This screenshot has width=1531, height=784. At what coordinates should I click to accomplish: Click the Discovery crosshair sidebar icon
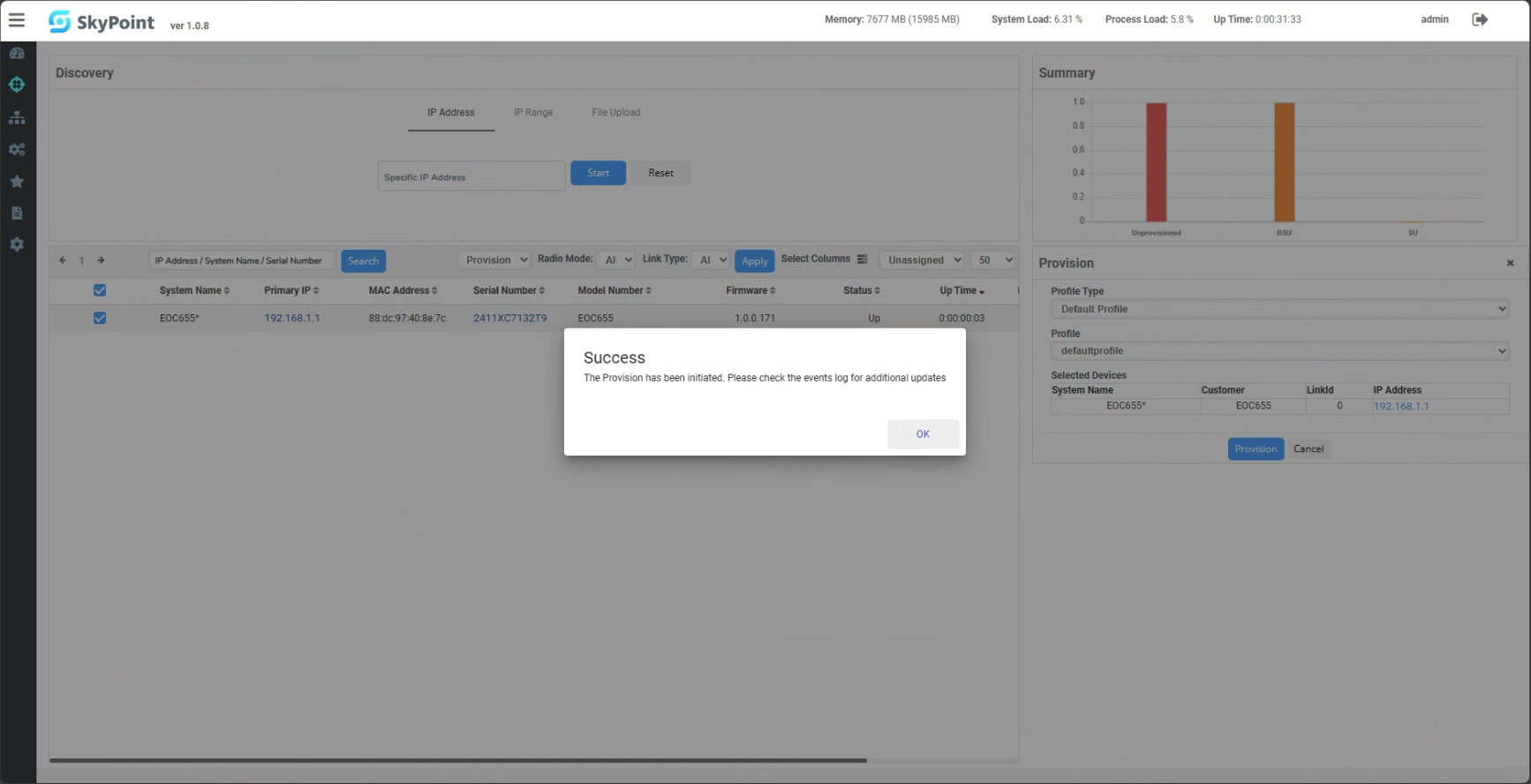[17, 85]
